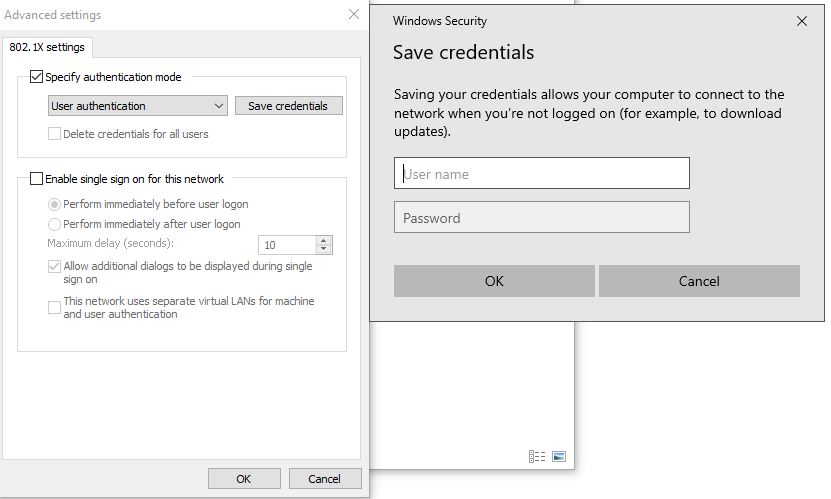Screen dimensions: 831x499
Task: Uncheck Specify authentication mode
Action: coord(37,77)
